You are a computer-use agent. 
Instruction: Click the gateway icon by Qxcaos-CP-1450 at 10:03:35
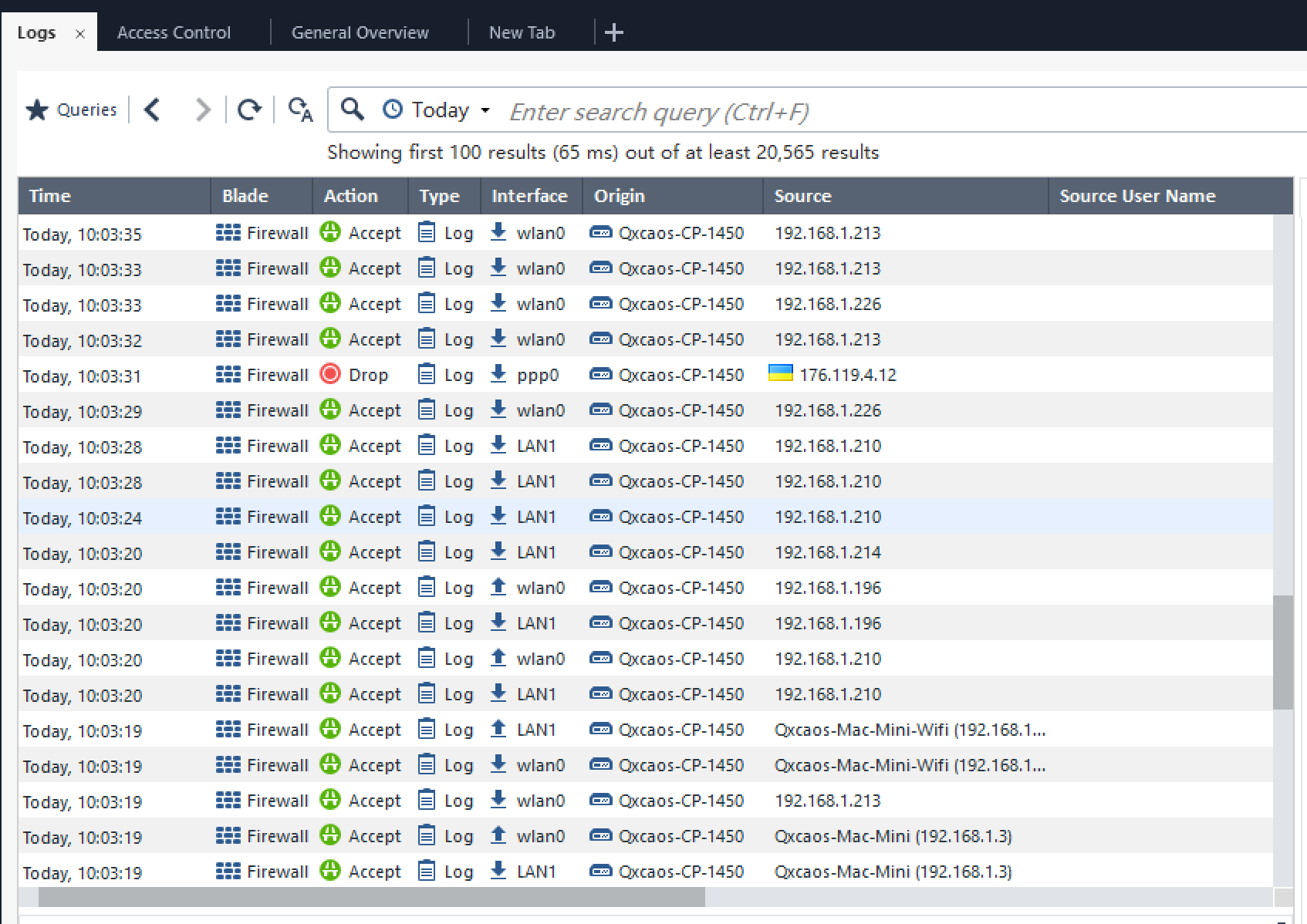(x=600, y=232)
